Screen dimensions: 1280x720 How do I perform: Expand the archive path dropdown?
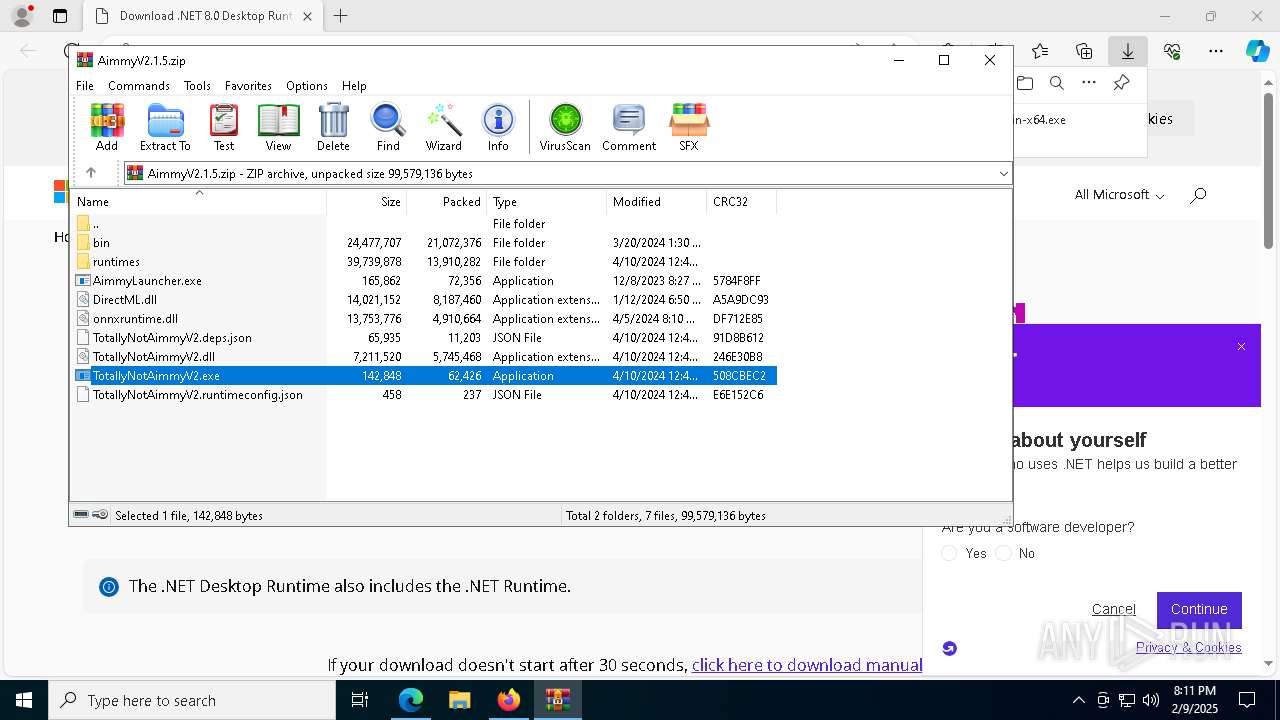point(1003,173)
